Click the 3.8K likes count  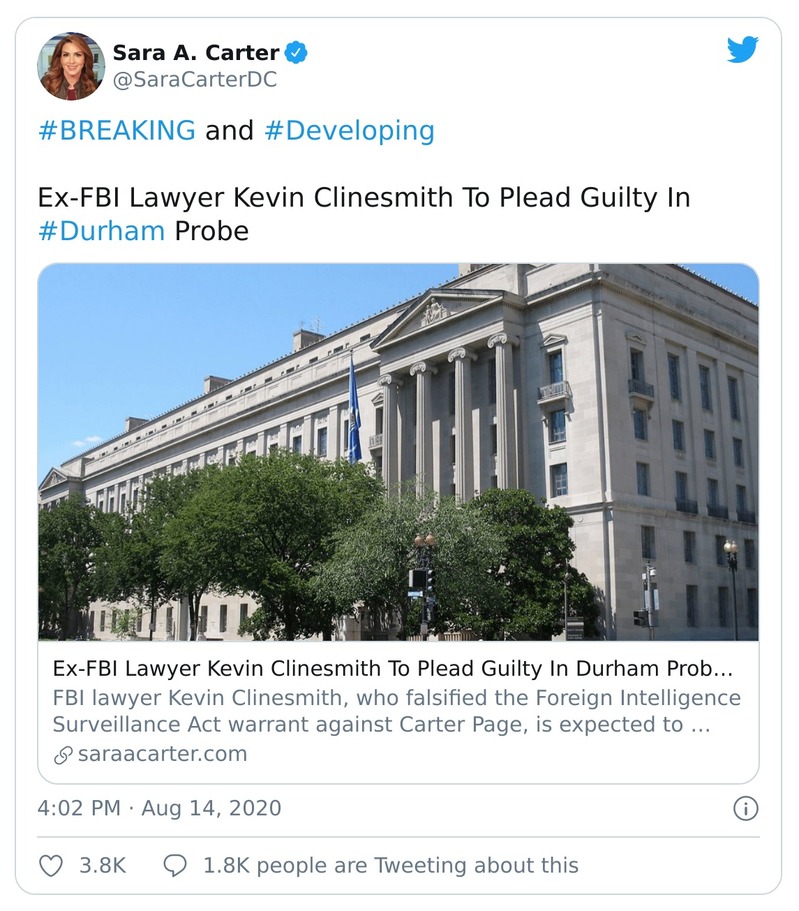102,865
